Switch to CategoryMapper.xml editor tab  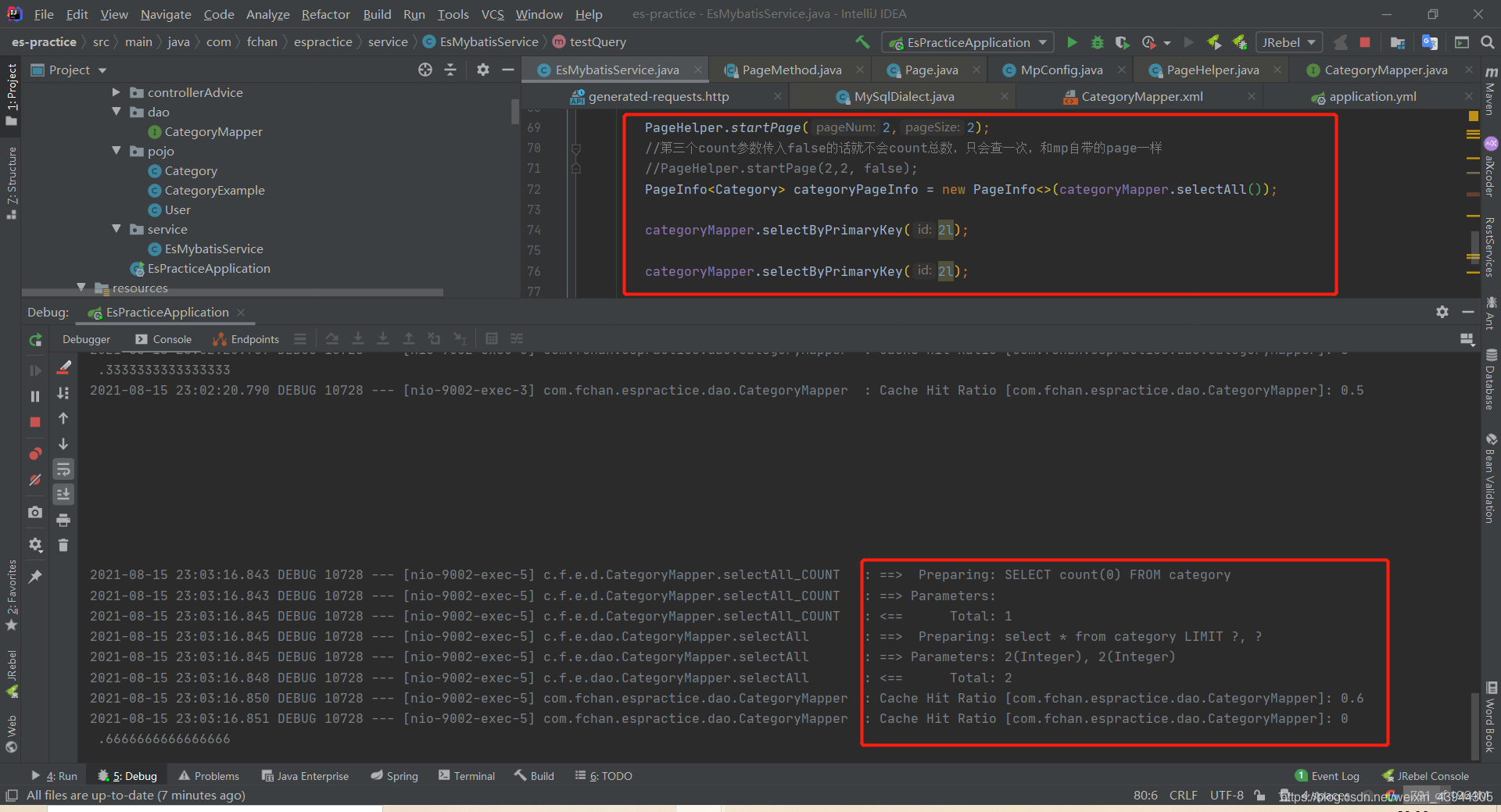[1142, 96]
